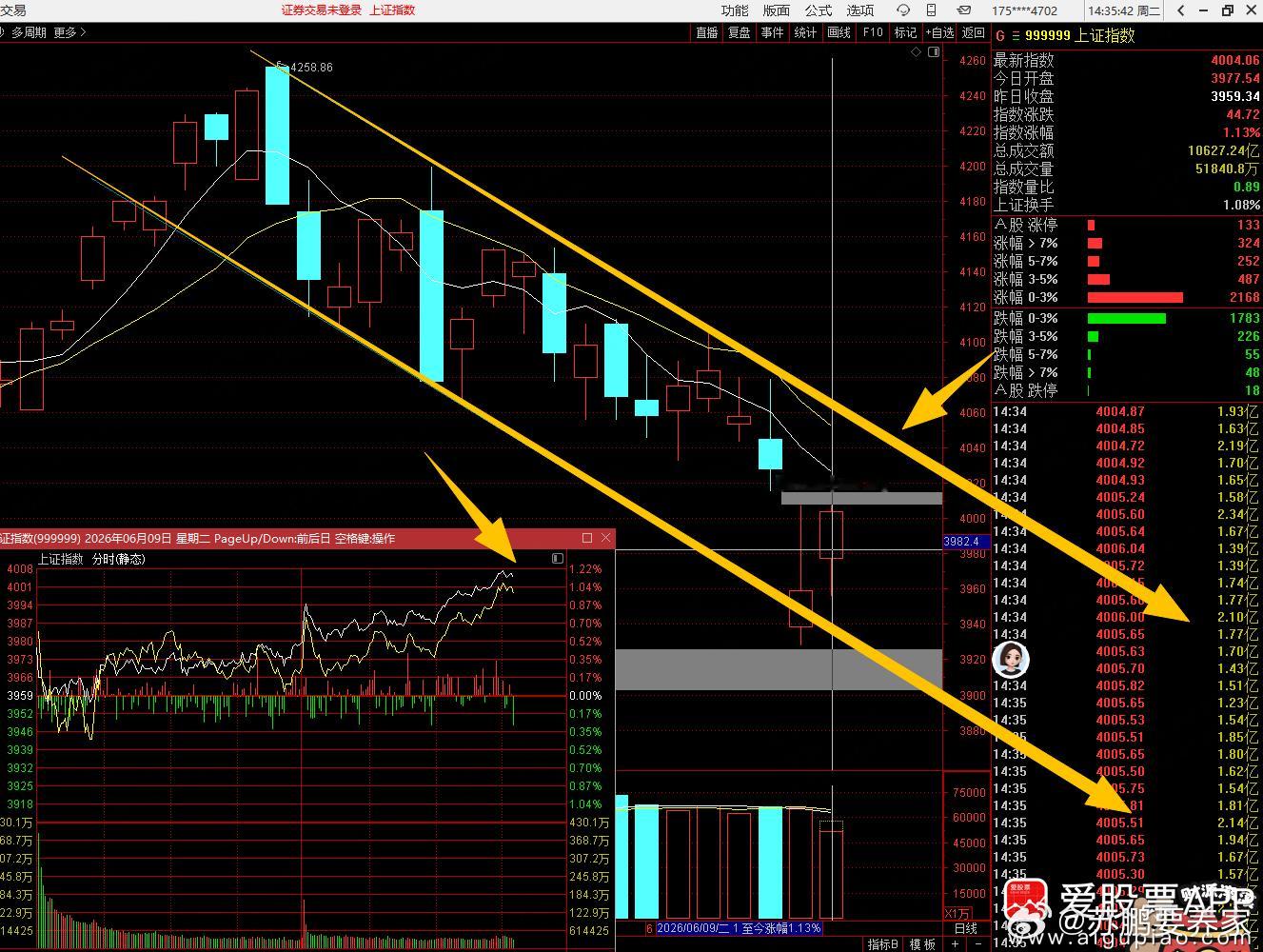Click the 涨幅 0-3% red bar
This screenshot has width=1263, height=952.
click(1135, 297)
